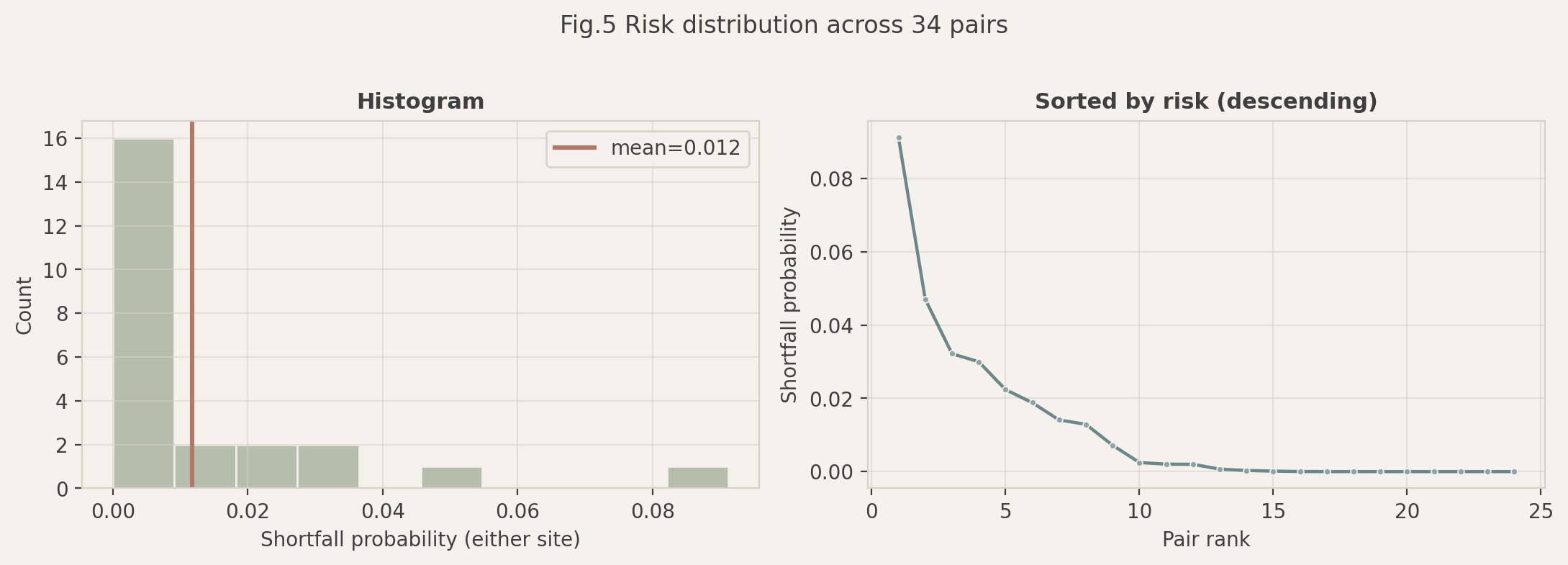The width and height of the screenshot is (1568, 565).
Task: Click the "Histogram" subplot title
Action: pyautogui.click(x=420, y=101)
